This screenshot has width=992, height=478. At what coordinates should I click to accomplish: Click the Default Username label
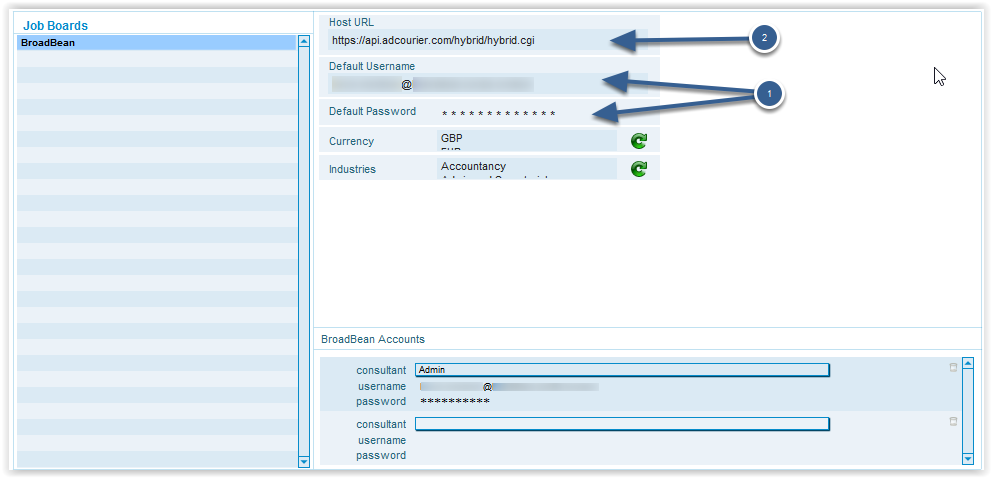[372, 66]
